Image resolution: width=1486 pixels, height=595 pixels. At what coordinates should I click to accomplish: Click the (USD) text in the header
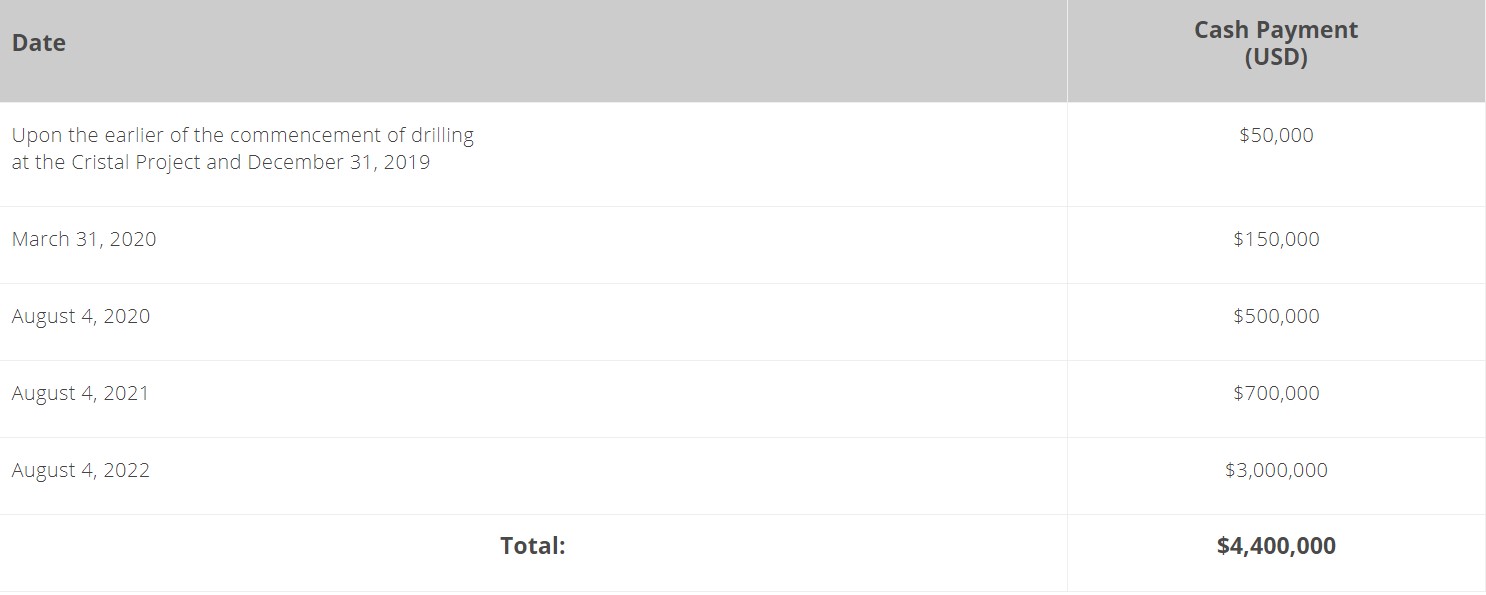1276,57
